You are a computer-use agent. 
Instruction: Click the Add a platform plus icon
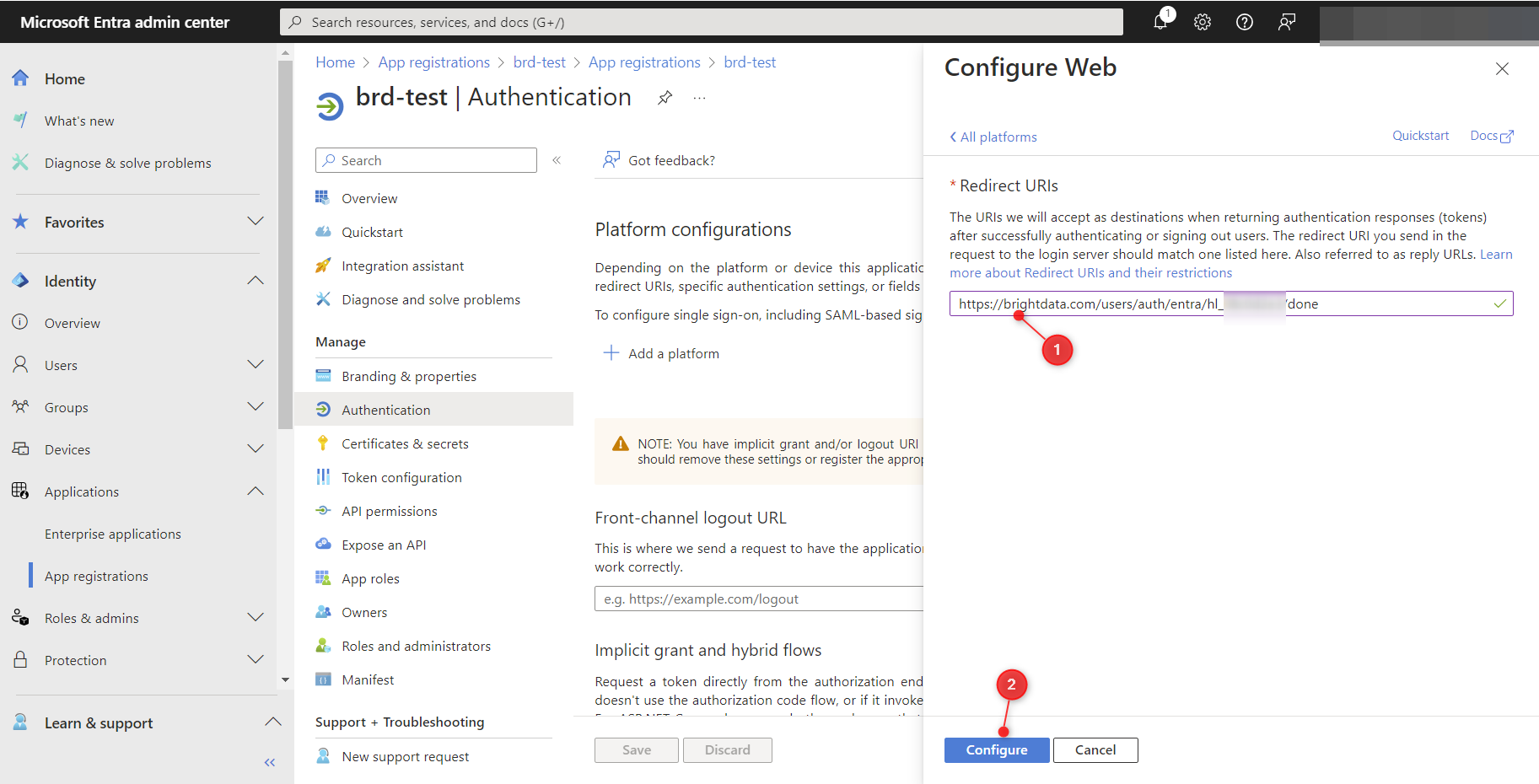click(x=611, y=353)
